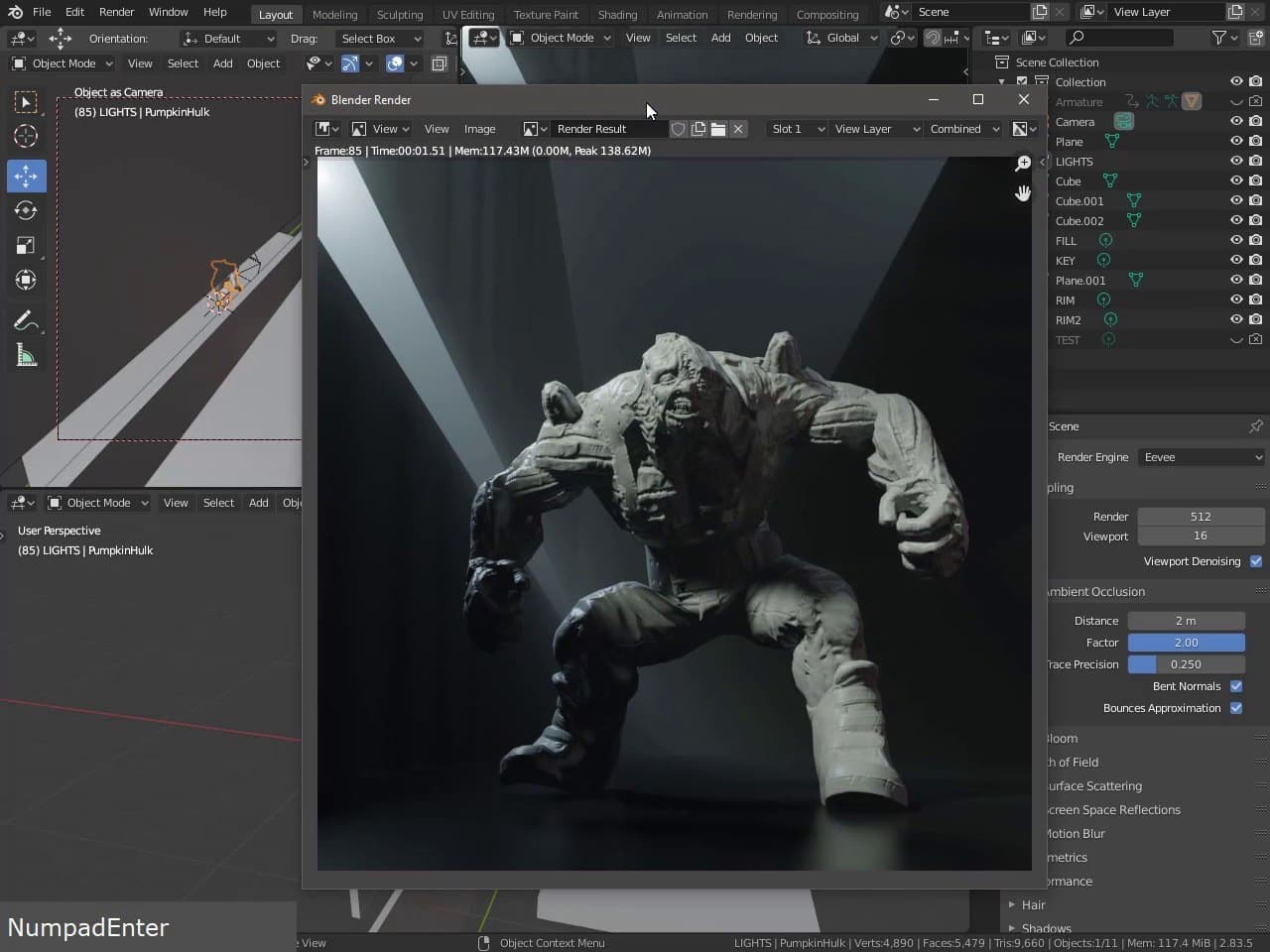Viewport: 1270px width, 952px height.
Task: Pick the Measure ruler tool
Action: tap(26, 355)
